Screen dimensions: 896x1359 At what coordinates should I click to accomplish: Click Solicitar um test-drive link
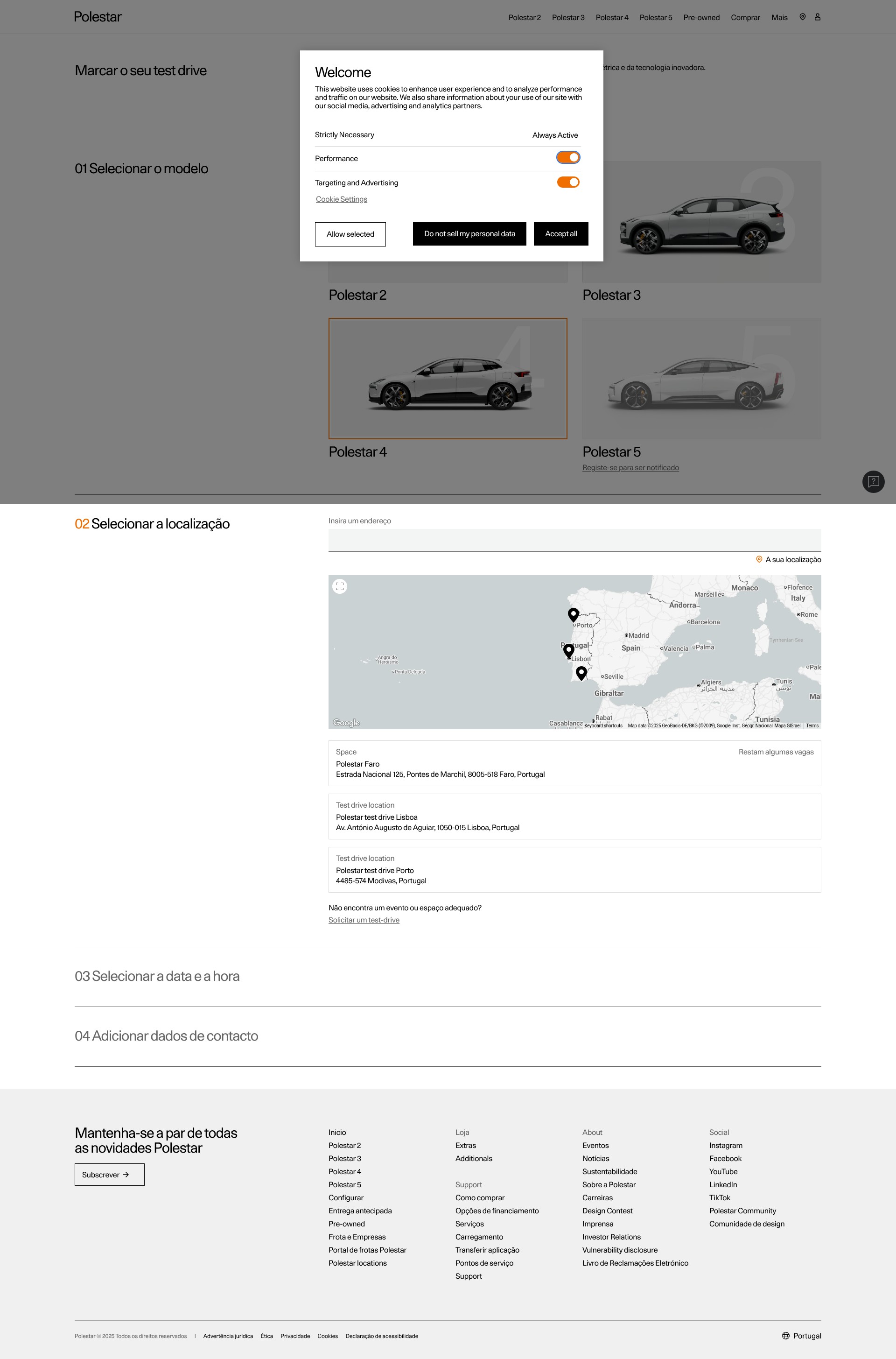(x=364, y=920)
